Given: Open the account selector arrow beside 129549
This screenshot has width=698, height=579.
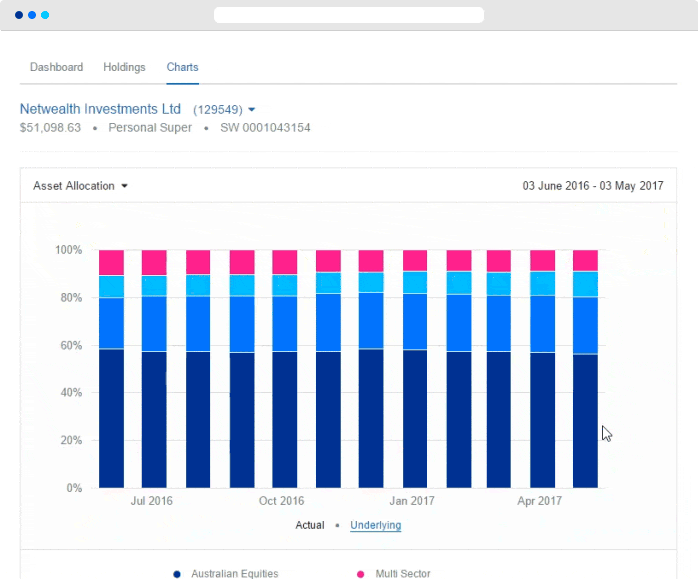Looking at the screenshot, I should coord(251,109).
